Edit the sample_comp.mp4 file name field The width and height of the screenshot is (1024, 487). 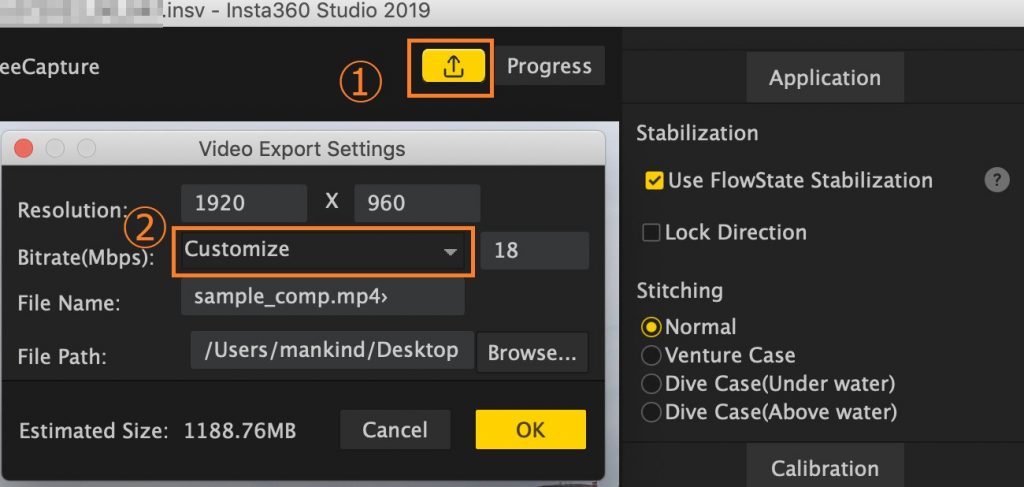323,297
